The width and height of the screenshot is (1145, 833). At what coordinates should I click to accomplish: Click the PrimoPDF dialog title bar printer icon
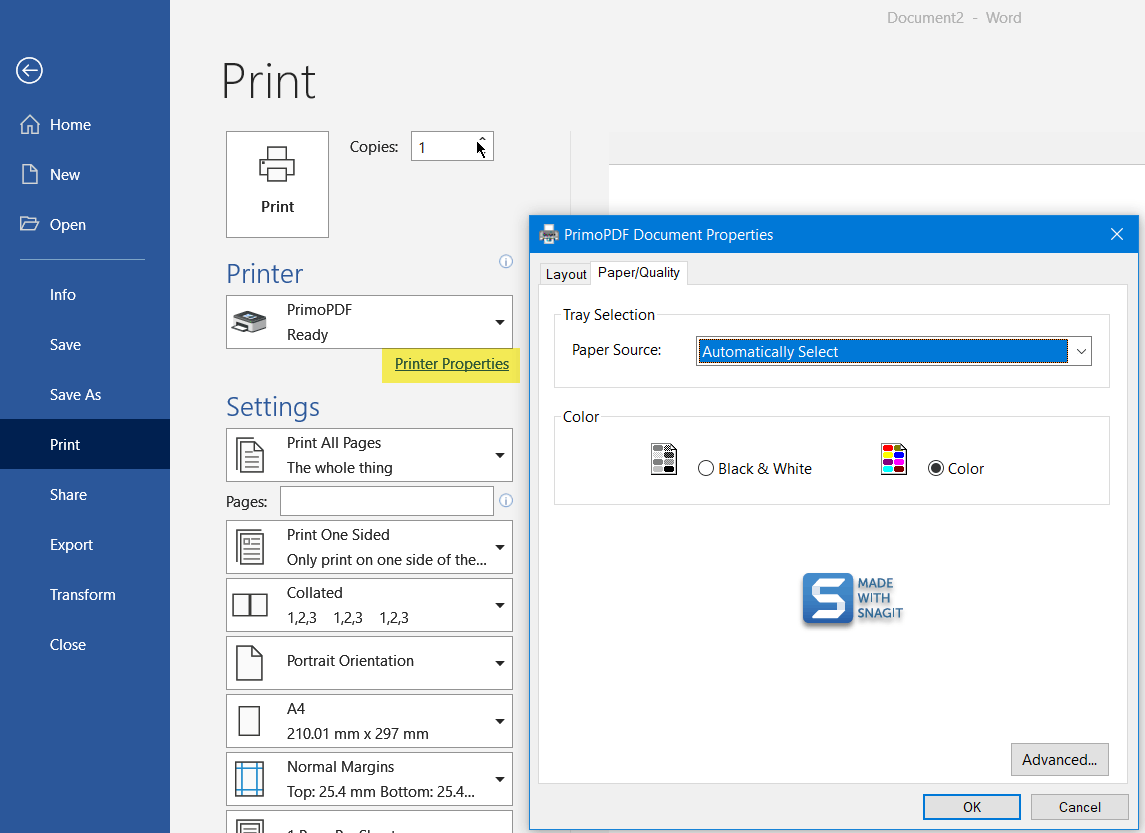(548, 234)
